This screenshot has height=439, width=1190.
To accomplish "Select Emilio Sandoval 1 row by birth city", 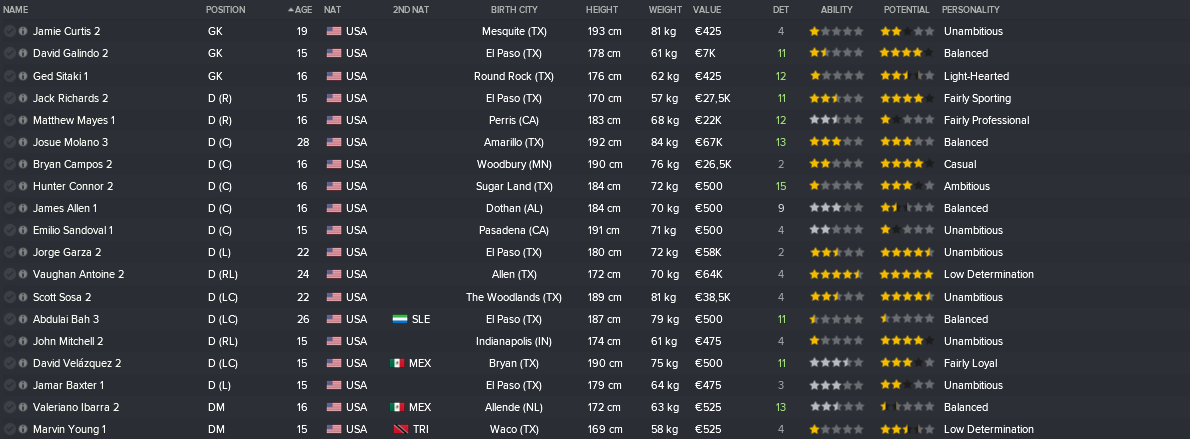I will tap(514, 231).
